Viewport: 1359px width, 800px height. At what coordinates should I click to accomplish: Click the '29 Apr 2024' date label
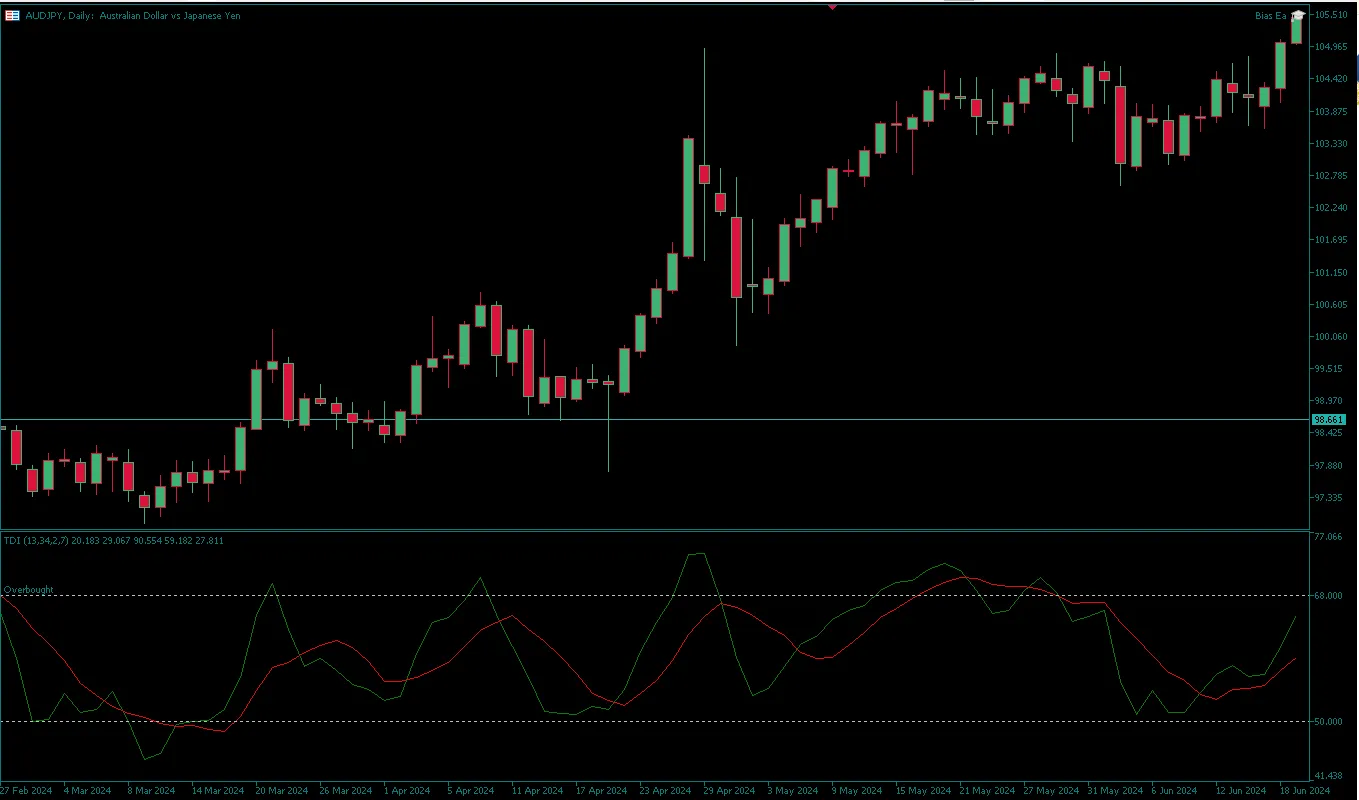pyautogui.click(x=729, y=791)
